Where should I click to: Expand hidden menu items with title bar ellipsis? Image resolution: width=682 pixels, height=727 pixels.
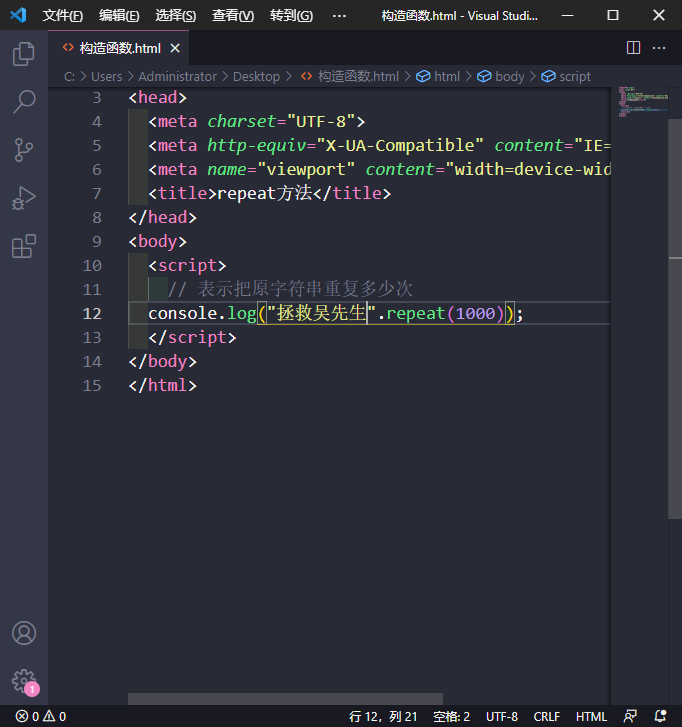339,16
